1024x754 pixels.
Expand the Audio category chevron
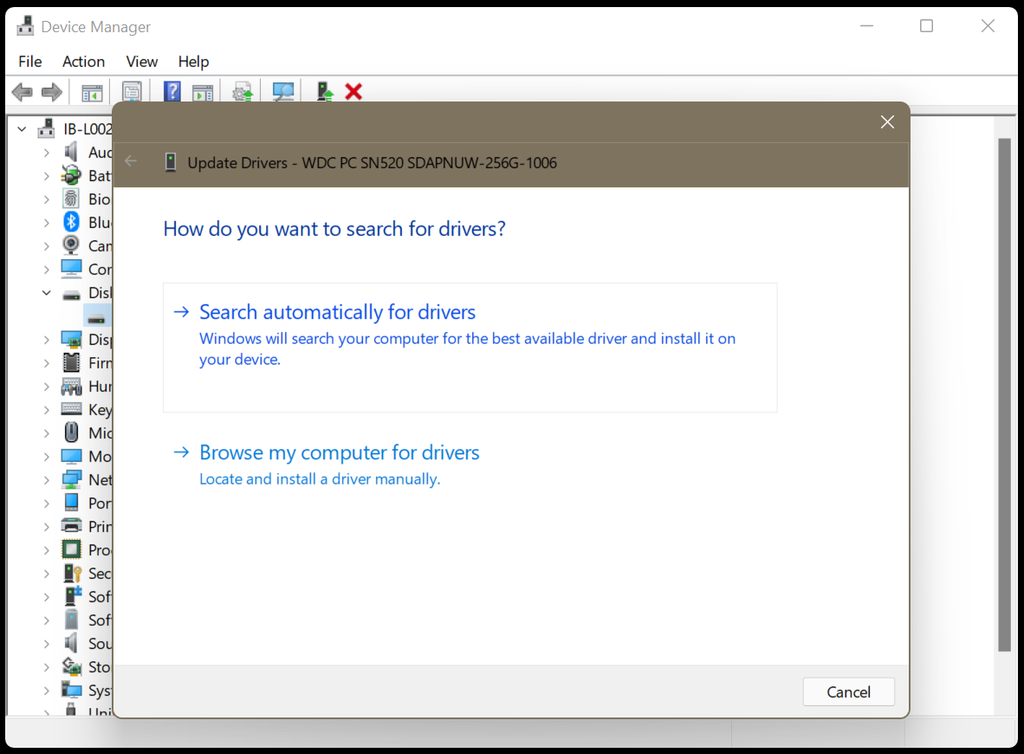(46, 153)
